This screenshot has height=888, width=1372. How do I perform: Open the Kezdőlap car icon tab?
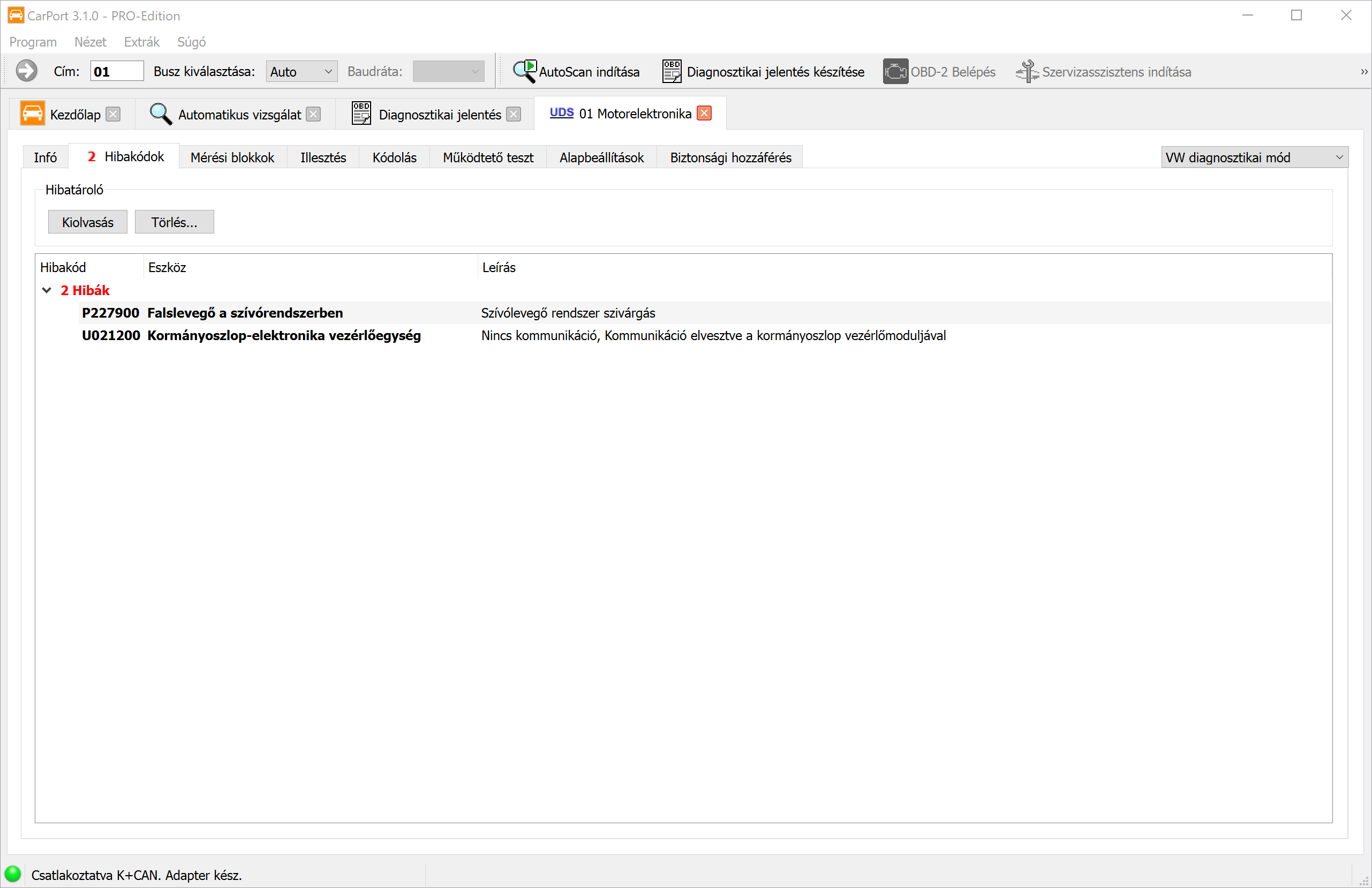coord(32,114)
